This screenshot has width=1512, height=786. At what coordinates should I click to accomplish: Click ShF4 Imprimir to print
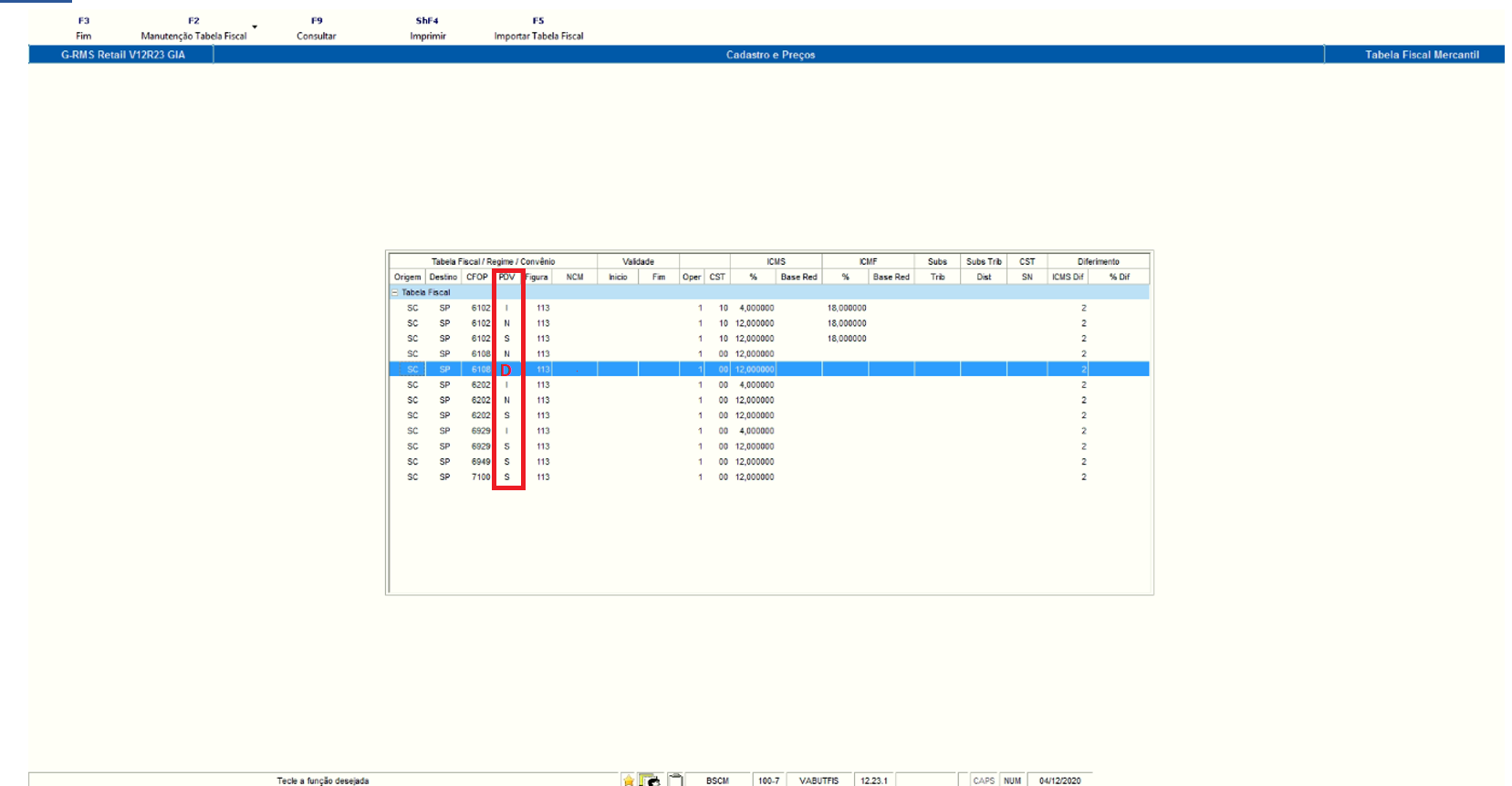(x=428, y=28)
